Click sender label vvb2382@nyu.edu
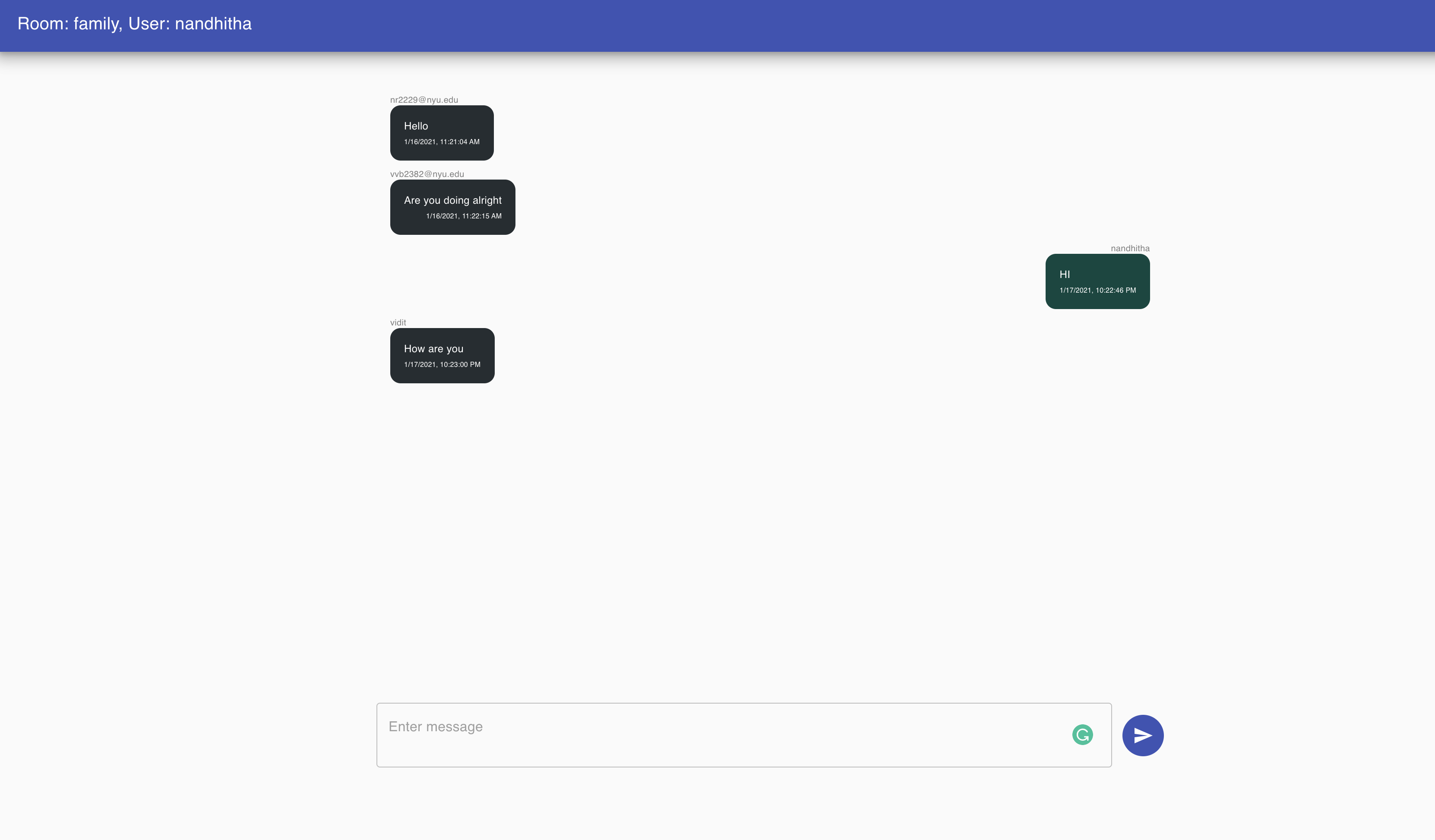The width and height of the screenshot is (1435, 840). pos(427,174)
